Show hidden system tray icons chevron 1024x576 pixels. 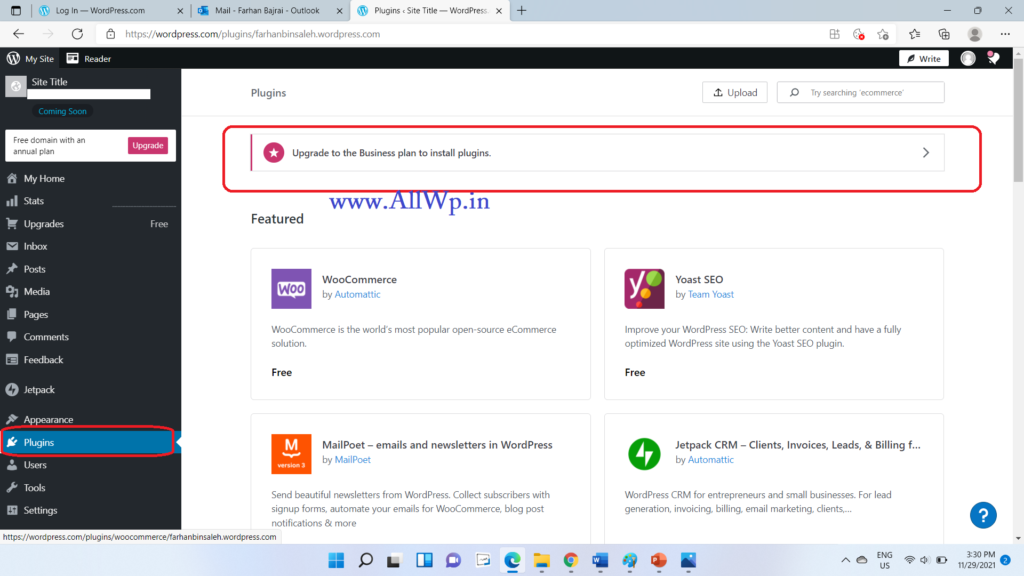(x=846, y=560)
